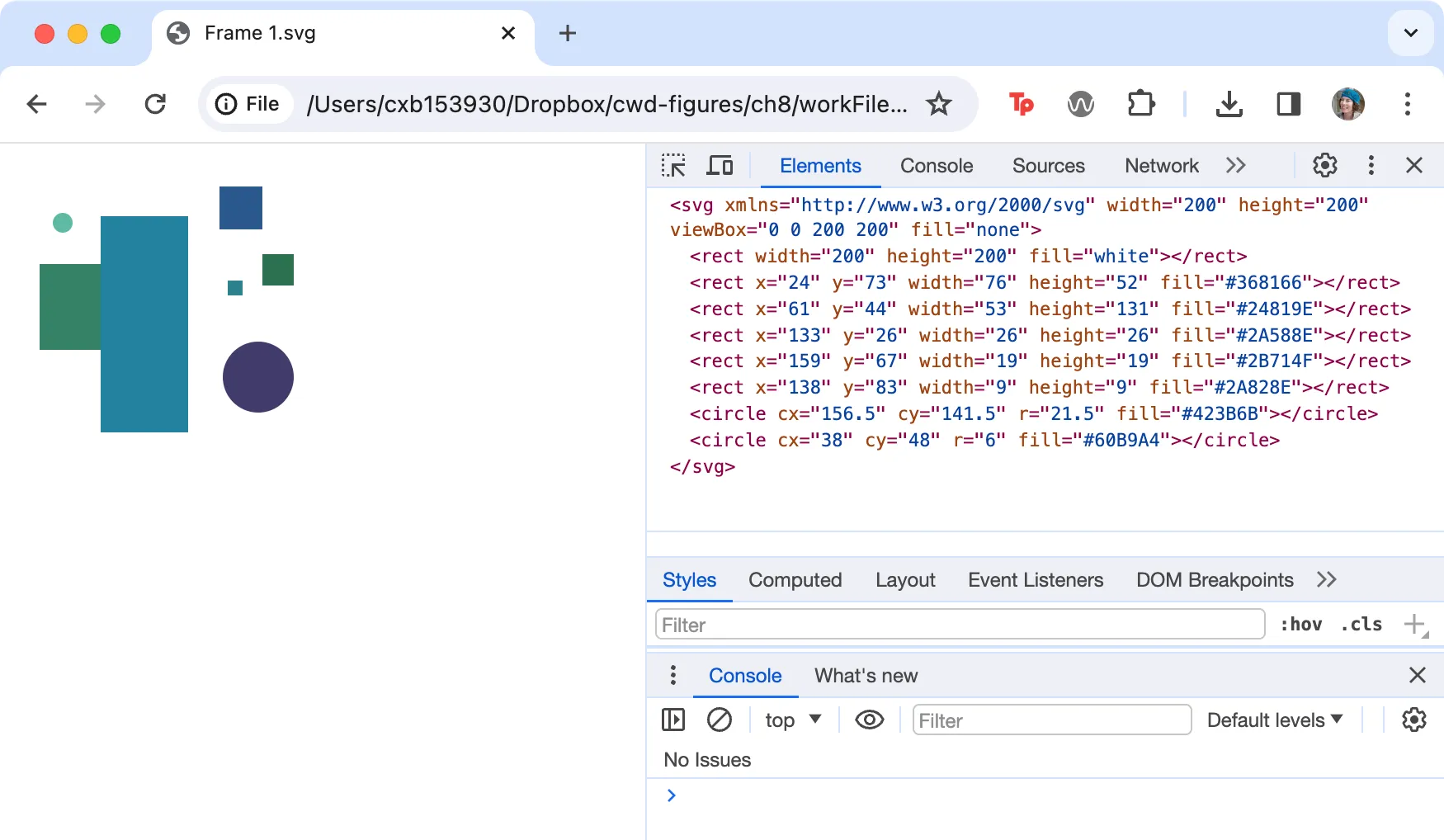
Task: Switch to the Sources tab
Action: [x=1048, y=165]
